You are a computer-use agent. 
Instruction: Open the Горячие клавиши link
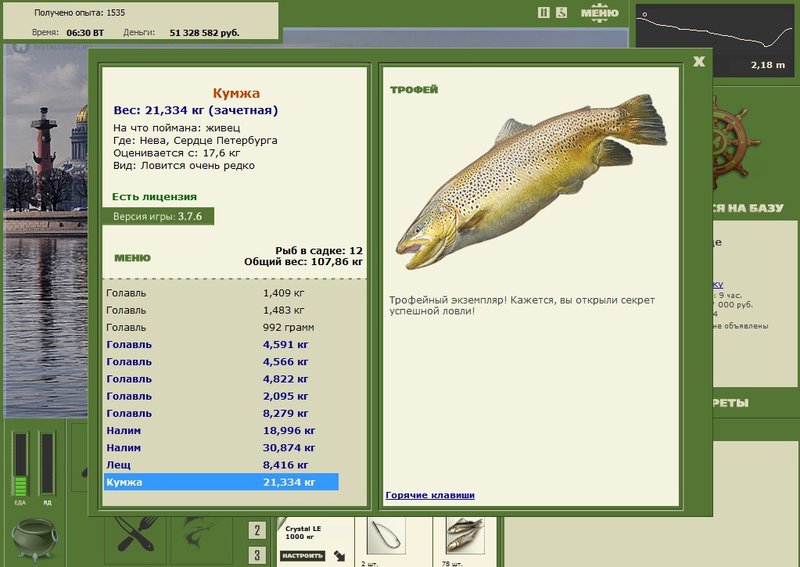pos(430,495)
